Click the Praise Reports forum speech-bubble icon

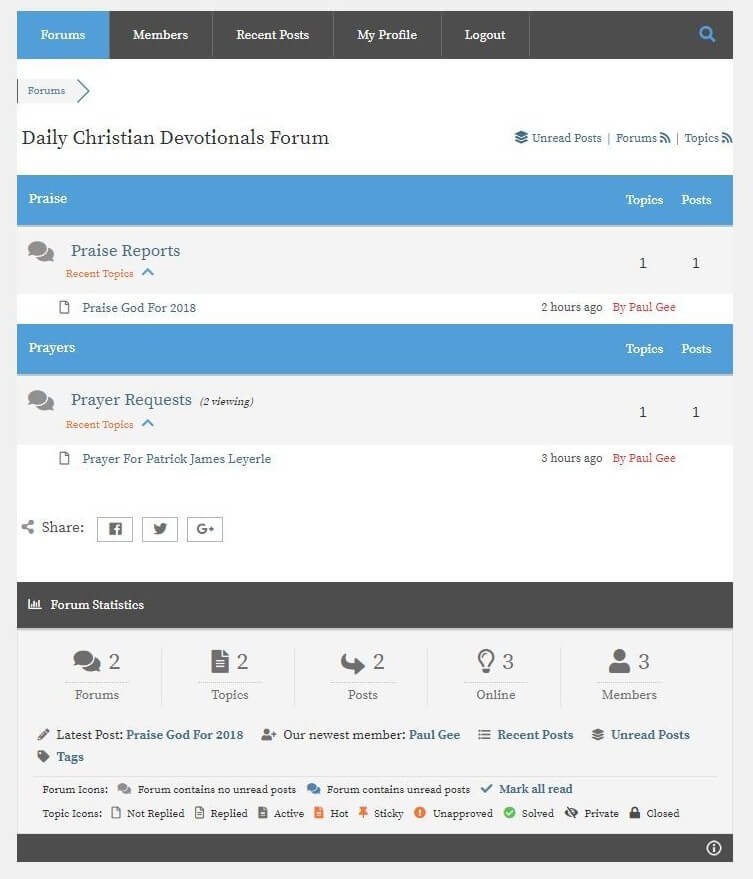click(41, 251)
